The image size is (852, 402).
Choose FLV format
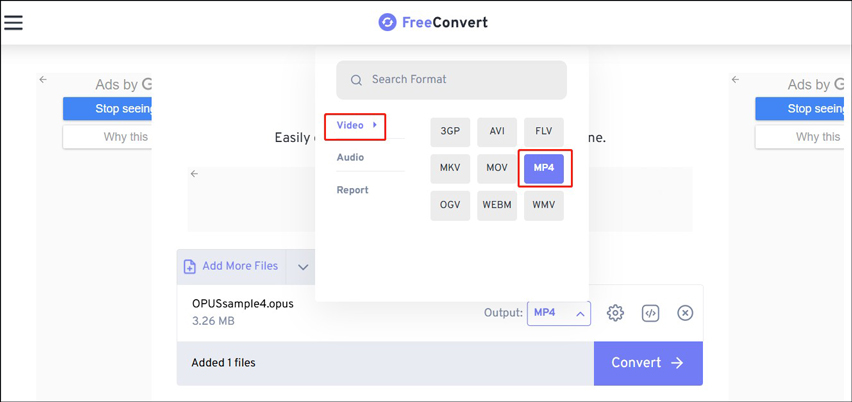click(x=543, y=132)
